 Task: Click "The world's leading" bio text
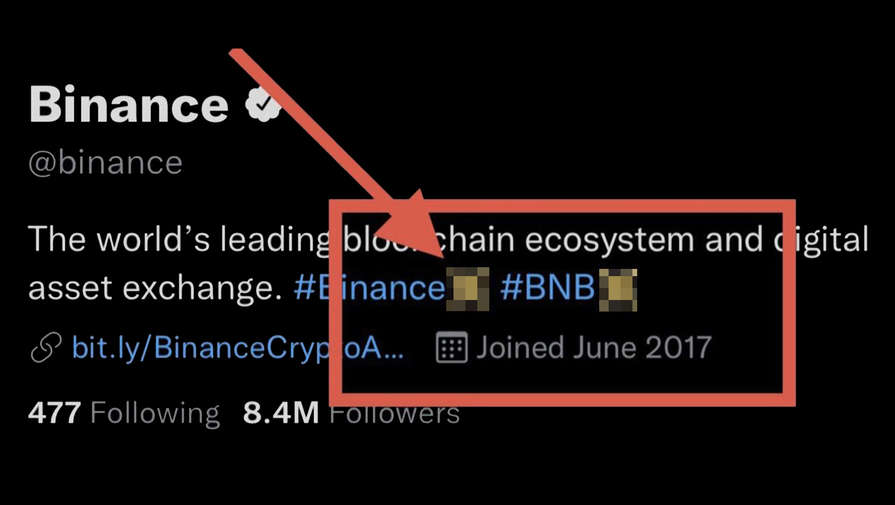179,240
